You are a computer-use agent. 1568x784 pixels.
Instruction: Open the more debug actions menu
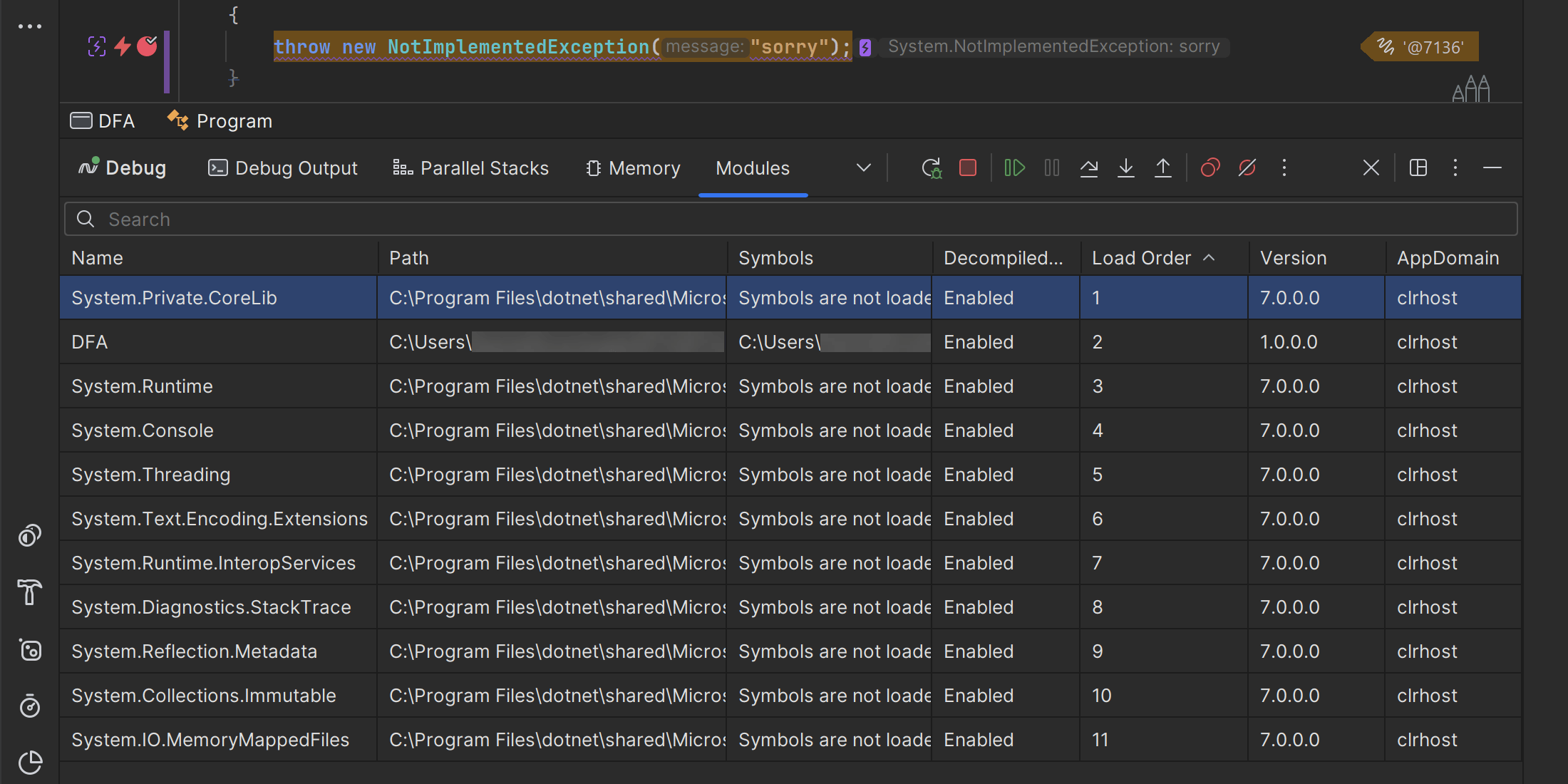coord(1284,168)
